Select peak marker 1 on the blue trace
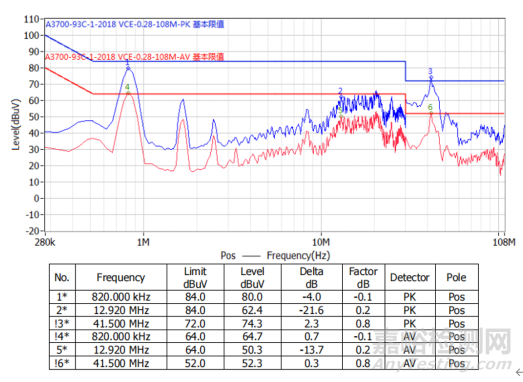 (x=128, y=68)
